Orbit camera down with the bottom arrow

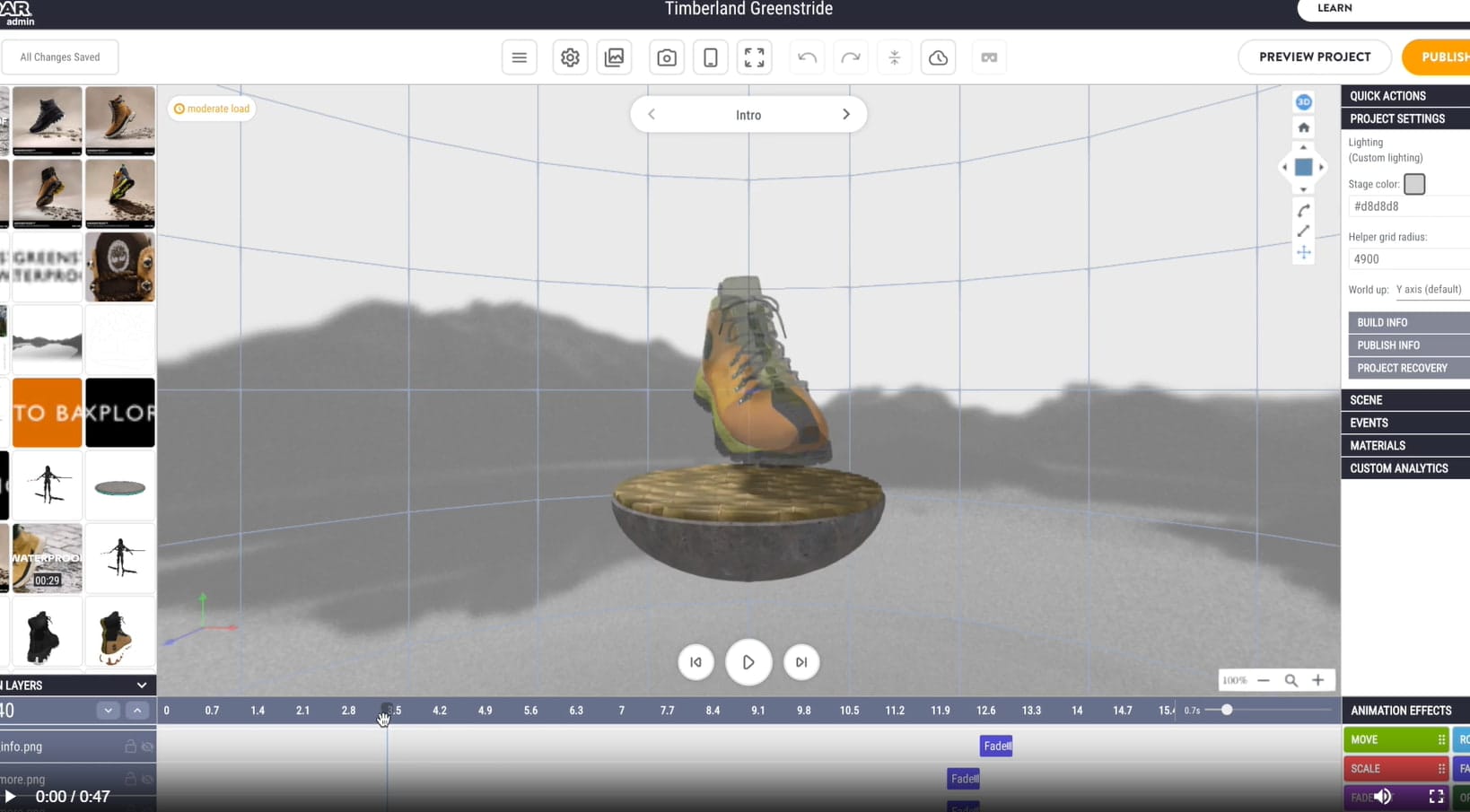[x=1304, y=189]
